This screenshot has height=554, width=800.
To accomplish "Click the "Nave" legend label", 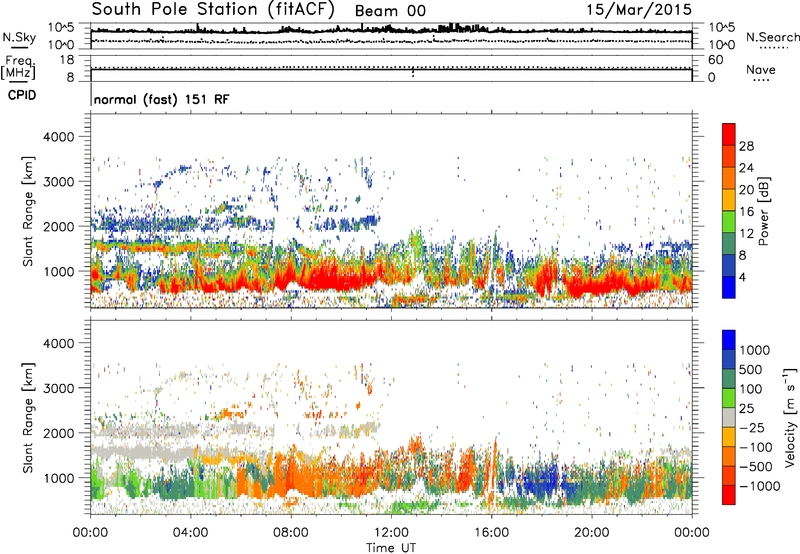I will point(761,70).
